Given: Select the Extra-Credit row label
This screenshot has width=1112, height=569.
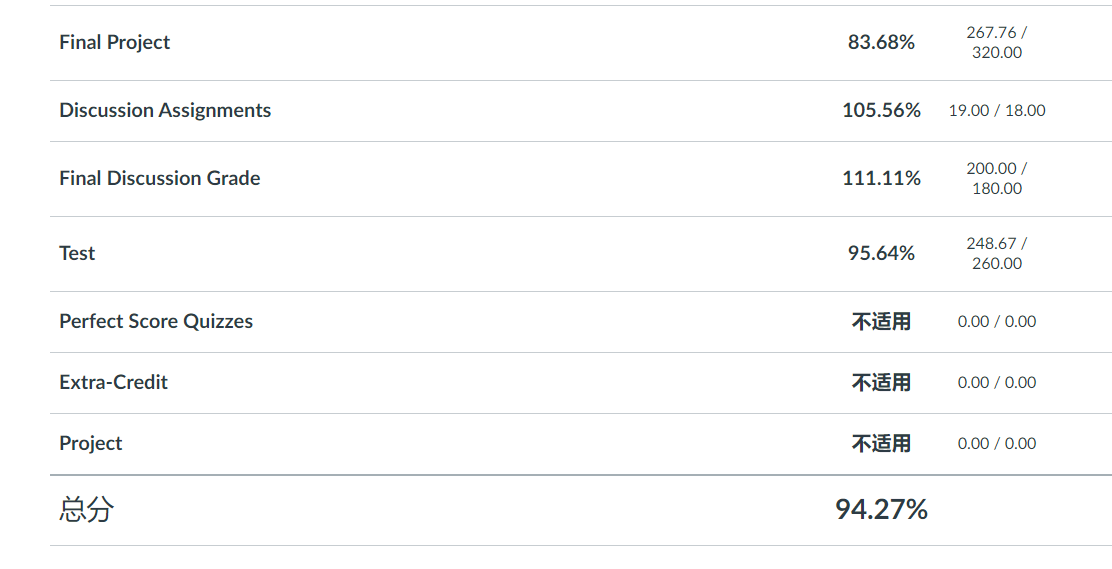Looking at the screenshot, I should point(113,382).
